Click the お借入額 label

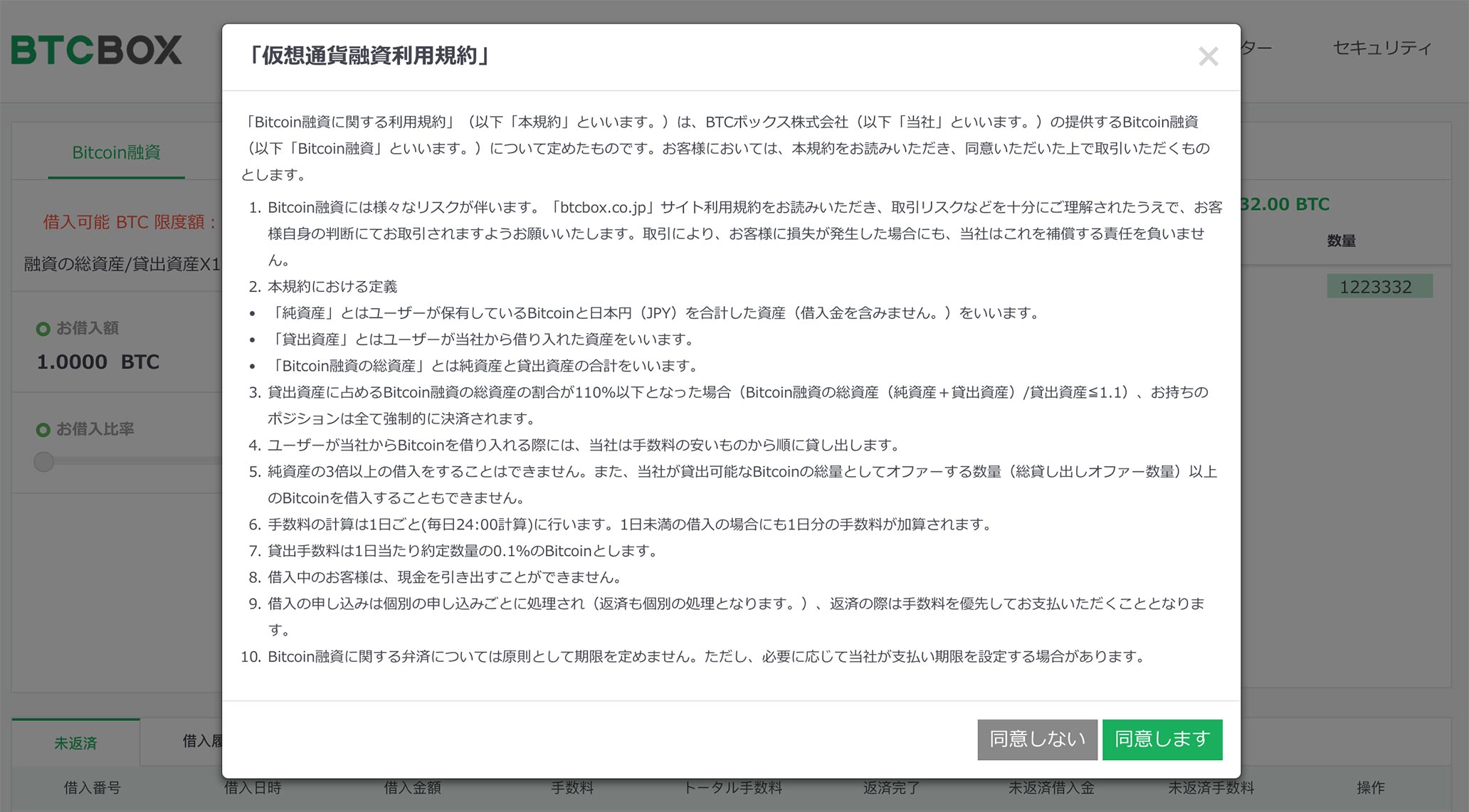pos(88,328)
